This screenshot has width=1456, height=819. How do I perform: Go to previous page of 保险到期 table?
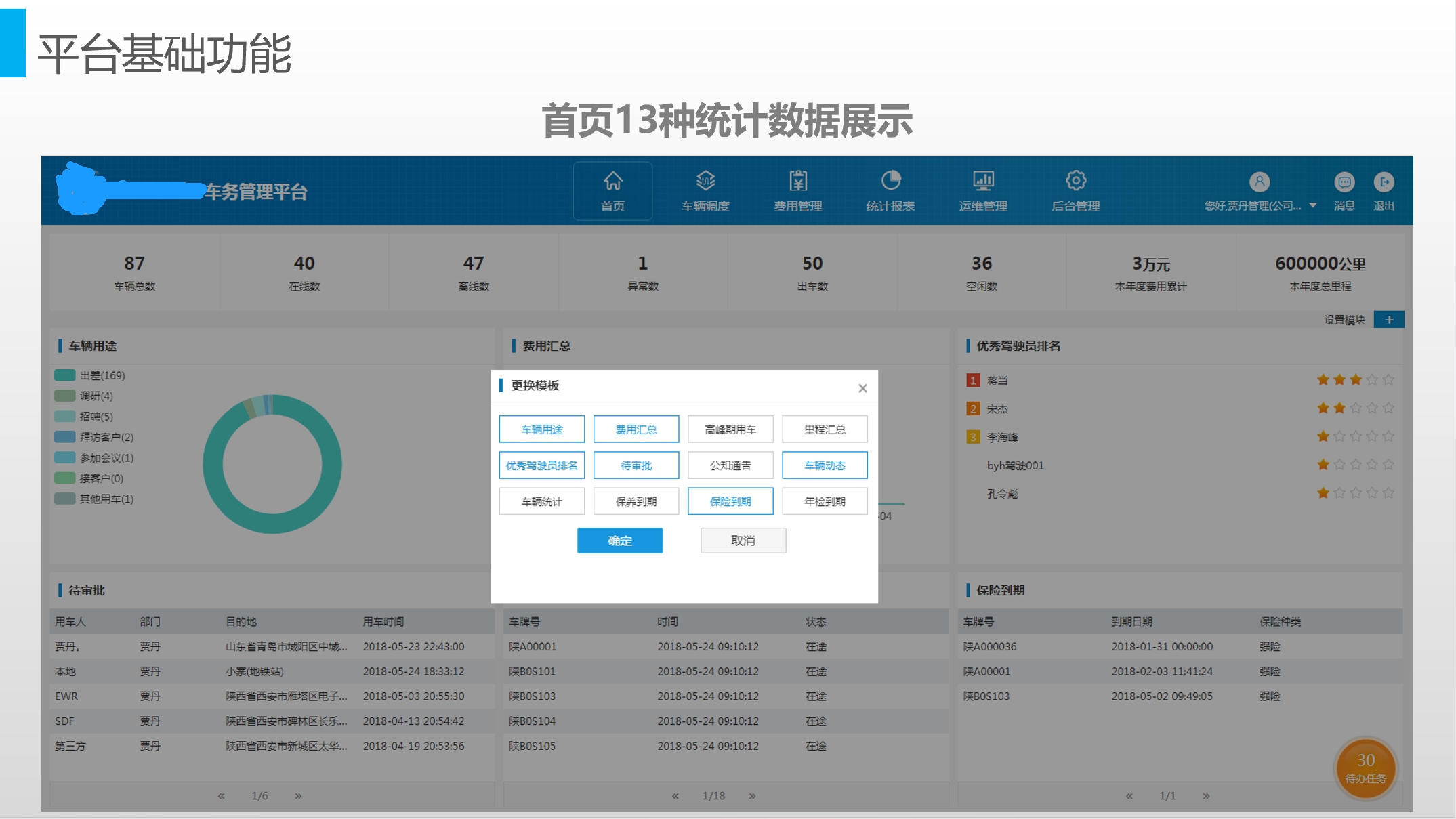pos(1129,796)
